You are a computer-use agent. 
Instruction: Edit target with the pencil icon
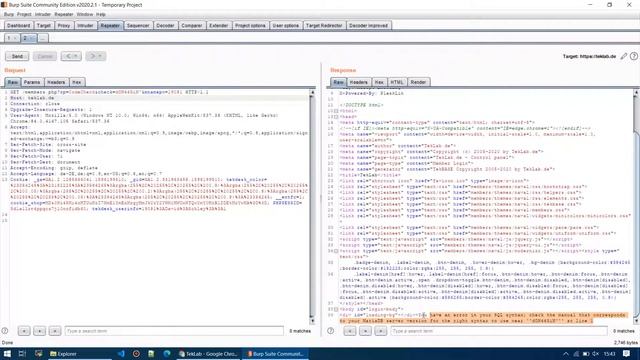(x=624, y=56)
